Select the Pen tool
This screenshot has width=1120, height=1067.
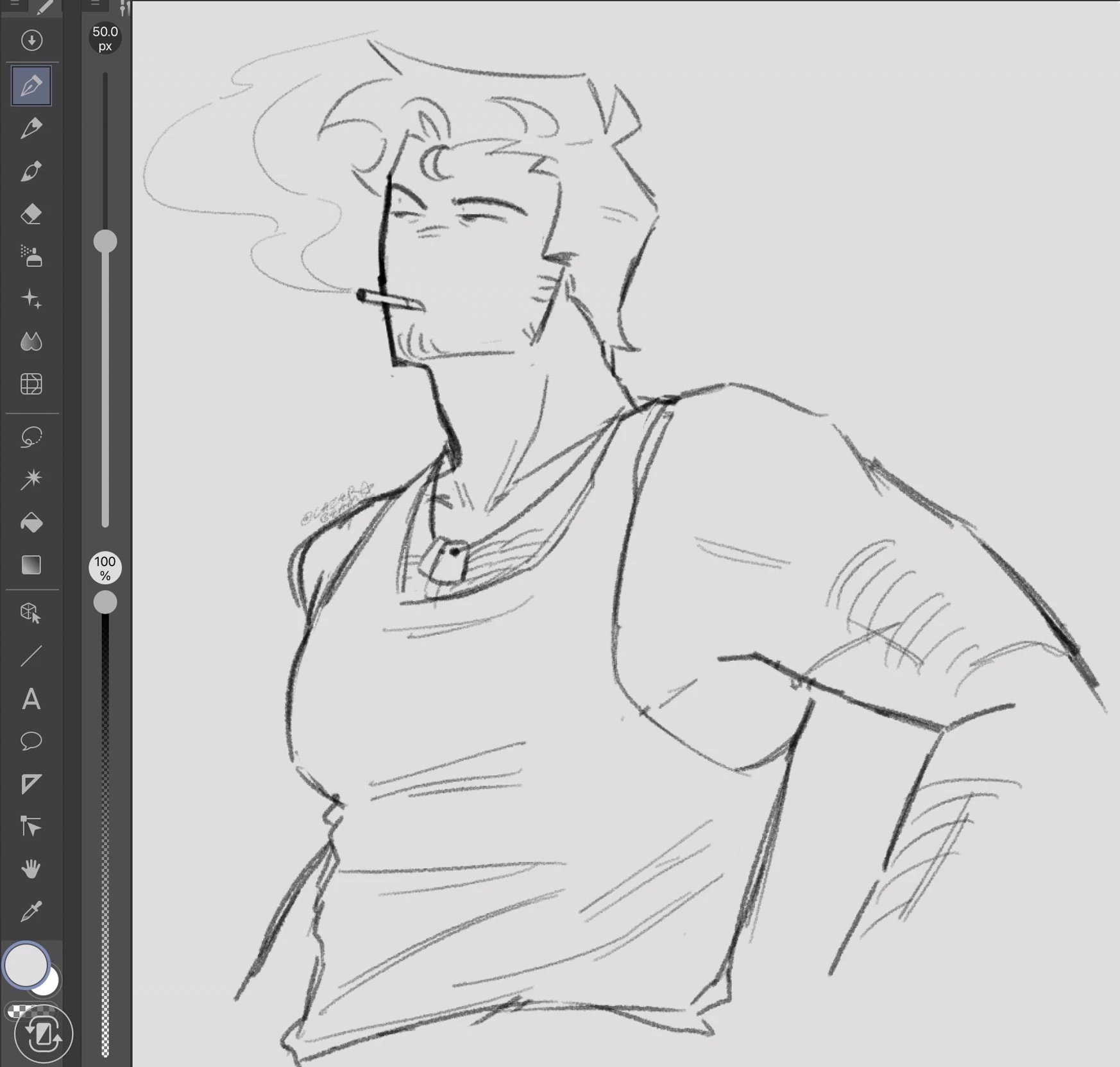point(31,86)
